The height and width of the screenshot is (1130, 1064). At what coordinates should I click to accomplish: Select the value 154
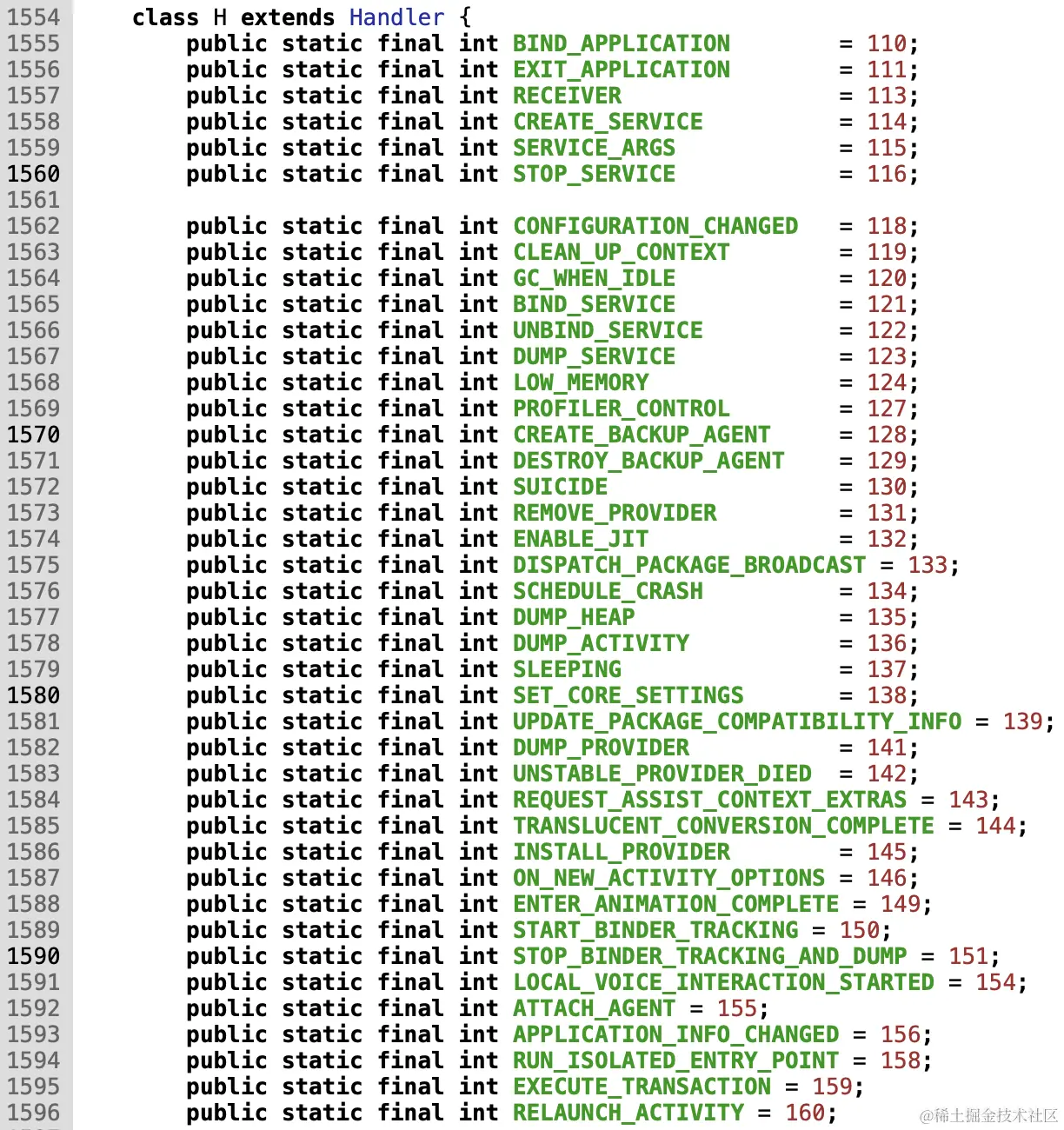(x=996, y=982)
